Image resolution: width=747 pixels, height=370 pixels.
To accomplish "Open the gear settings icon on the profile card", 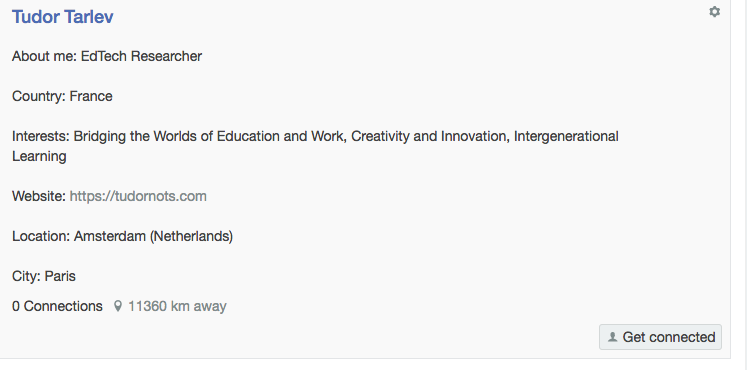I will 714,12.
